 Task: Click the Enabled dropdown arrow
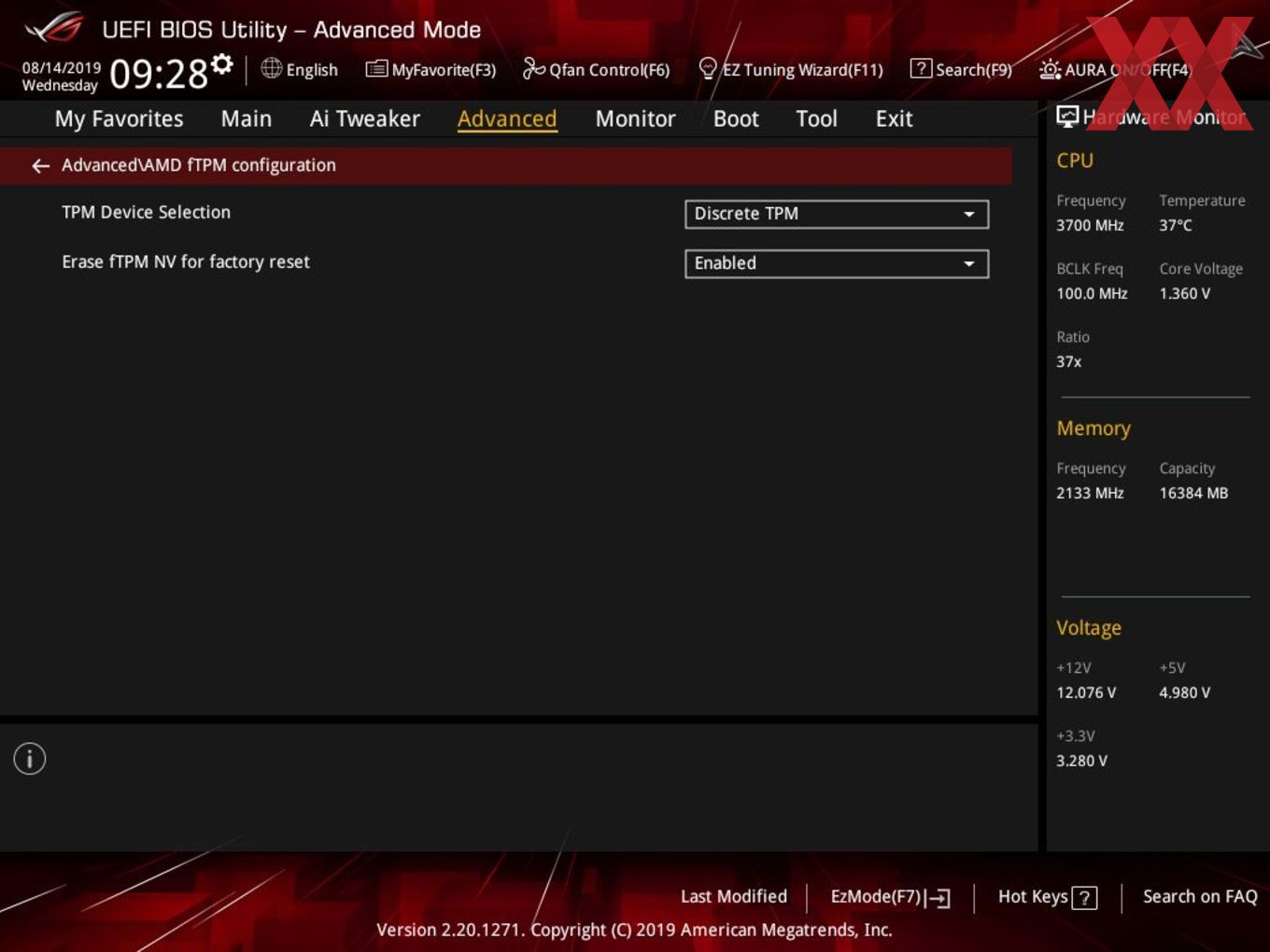coord(969,264)
